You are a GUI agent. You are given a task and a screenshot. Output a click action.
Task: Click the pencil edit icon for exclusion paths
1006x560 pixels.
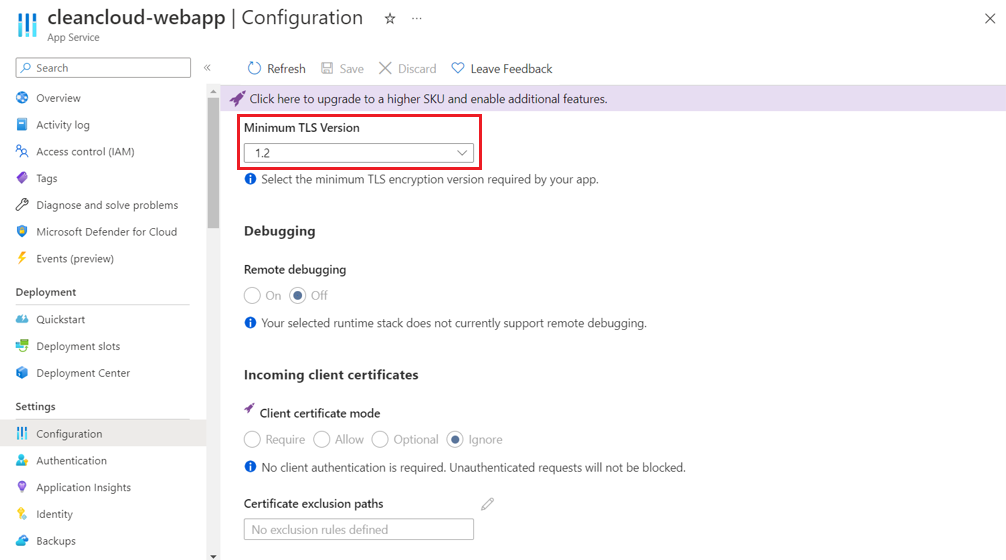pyautogui.click(x=488, y=504)
